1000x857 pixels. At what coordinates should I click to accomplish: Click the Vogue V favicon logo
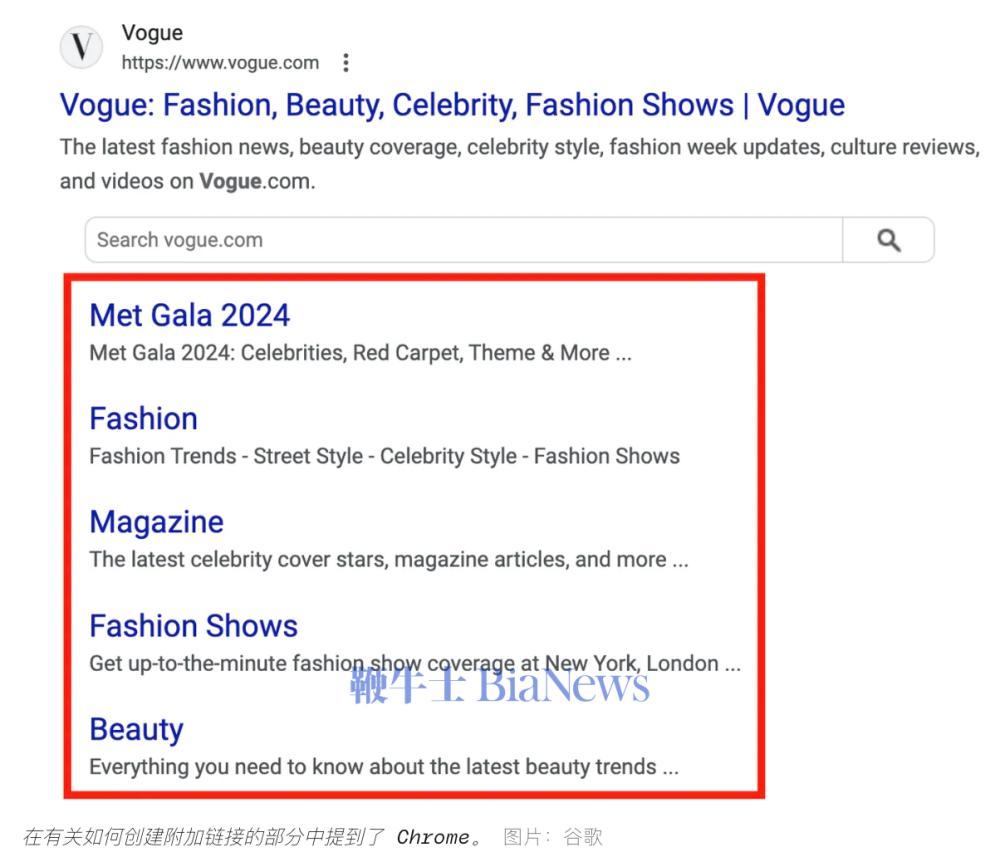click(81, 47)
